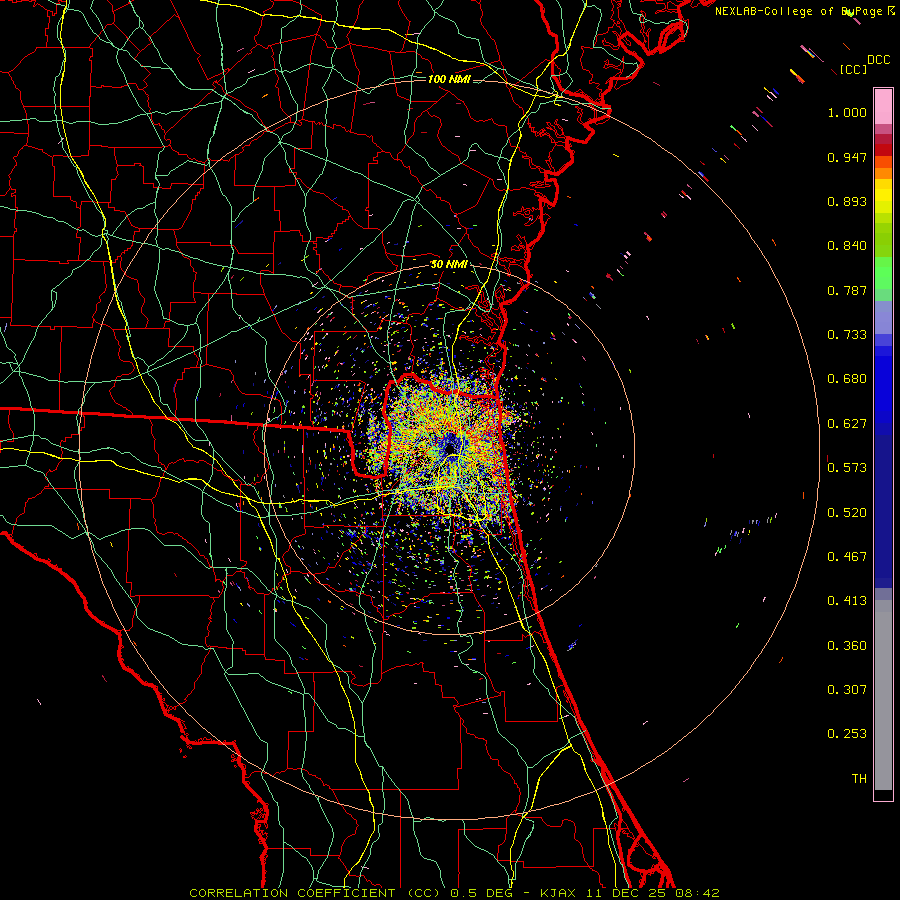Select the 0.680 scale value
The height and width of the screenshot is (900, 900).
tap(847, 379)
